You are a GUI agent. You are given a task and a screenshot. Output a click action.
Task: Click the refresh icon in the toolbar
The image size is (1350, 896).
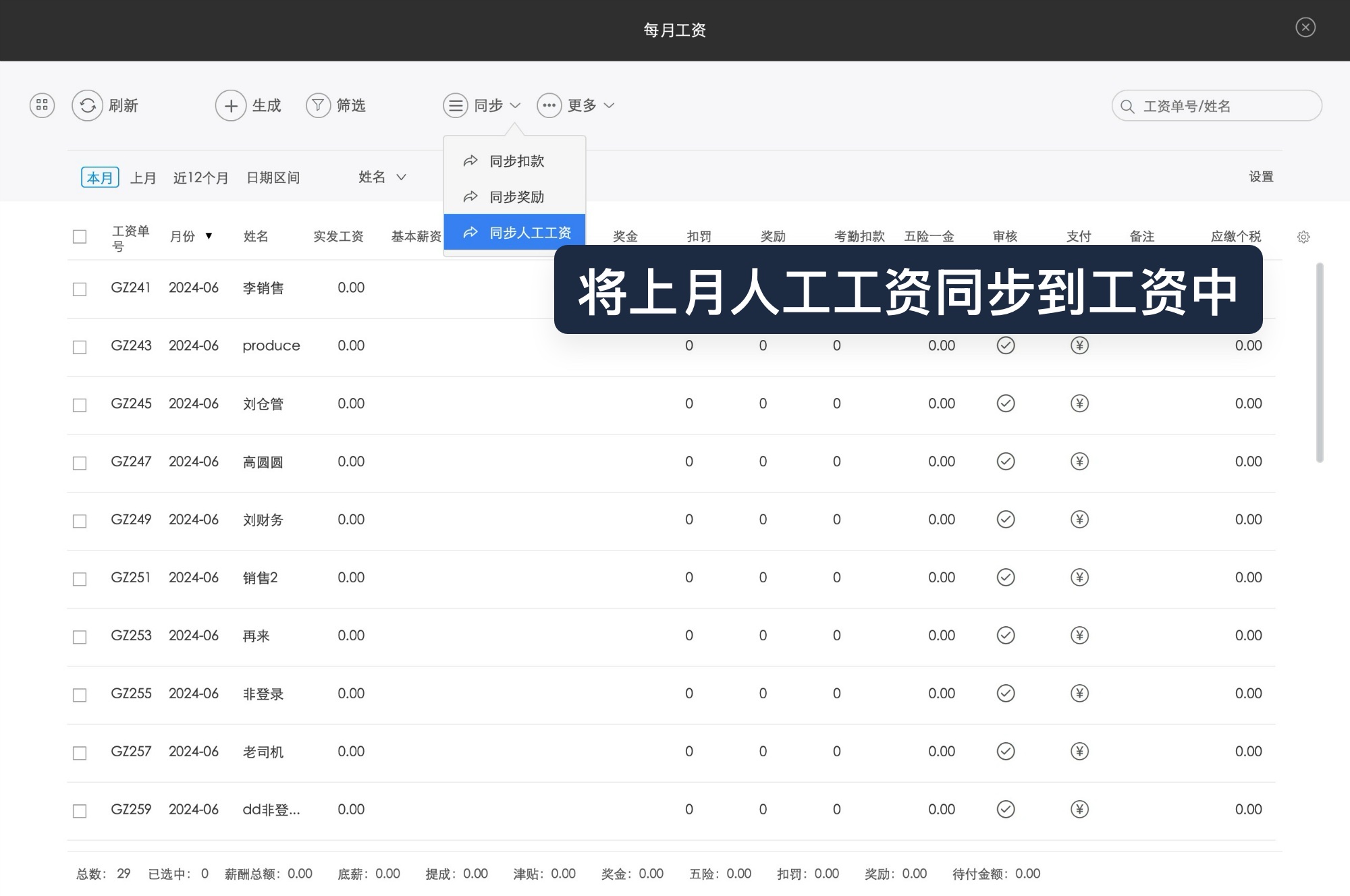click(x=88, y=105)
